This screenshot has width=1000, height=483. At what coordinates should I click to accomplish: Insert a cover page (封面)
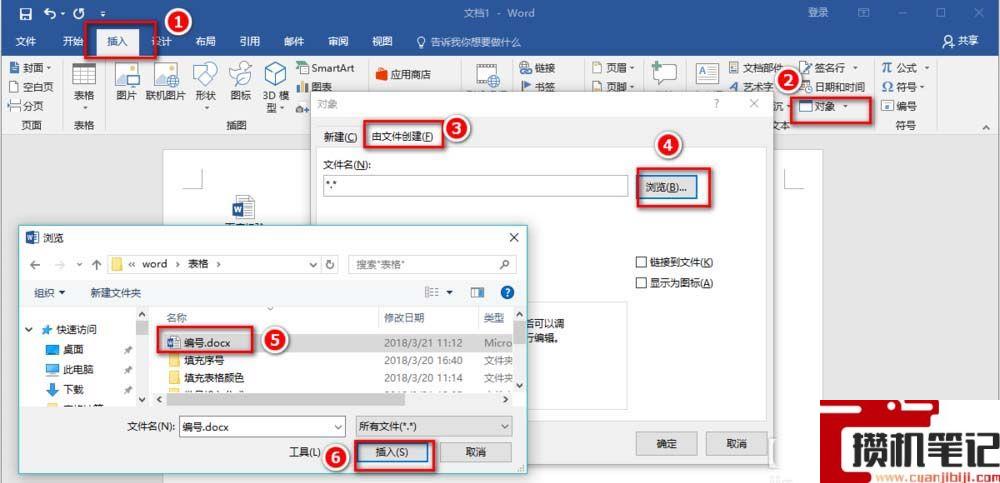31,68
